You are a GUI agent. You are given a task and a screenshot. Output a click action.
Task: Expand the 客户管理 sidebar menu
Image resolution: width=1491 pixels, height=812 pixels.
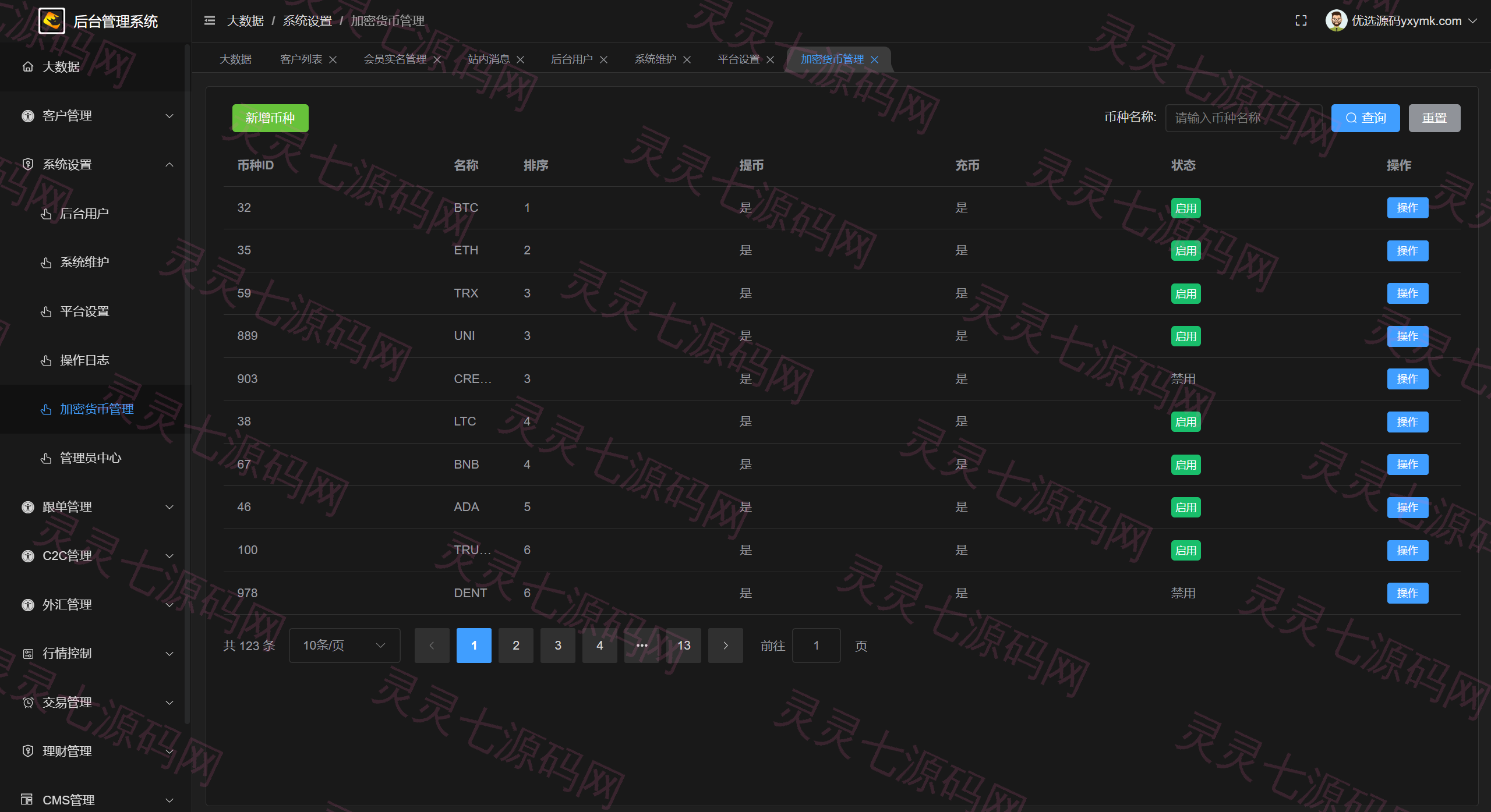pyautogui.click(x=93, y=116)
